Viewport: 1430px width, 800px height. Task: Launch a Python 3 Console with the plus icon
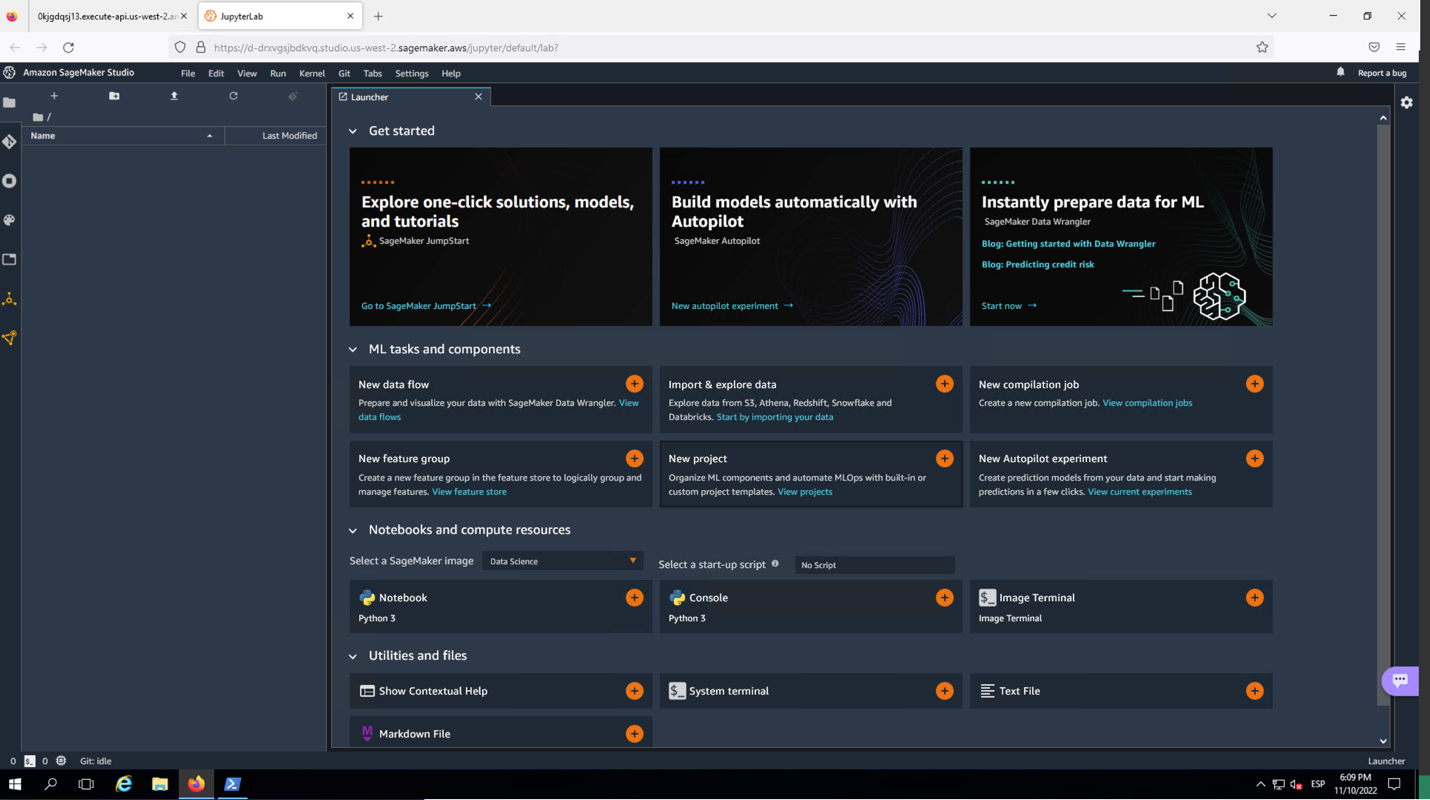tap(944, 597)
